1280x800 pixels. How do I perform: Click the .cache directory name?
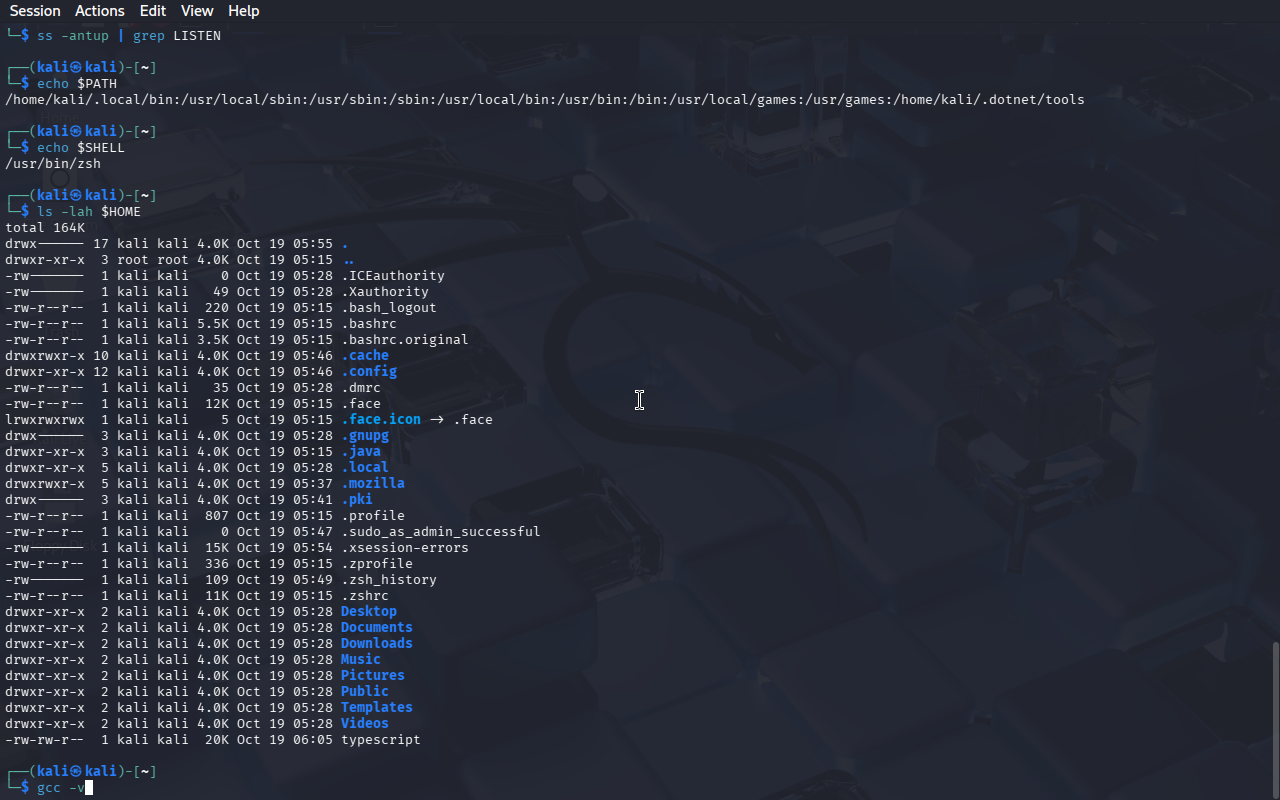[x=364, y=355]
